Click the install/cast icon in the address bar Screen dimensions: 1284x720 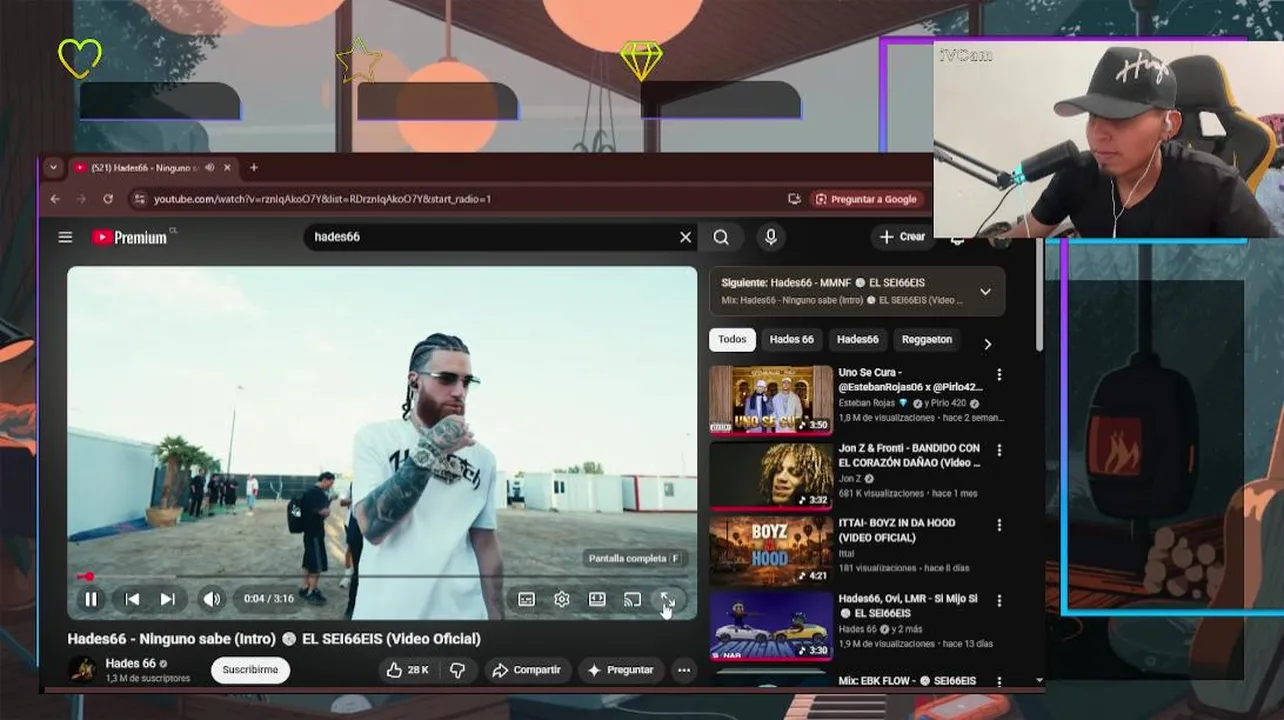[794, 199]
